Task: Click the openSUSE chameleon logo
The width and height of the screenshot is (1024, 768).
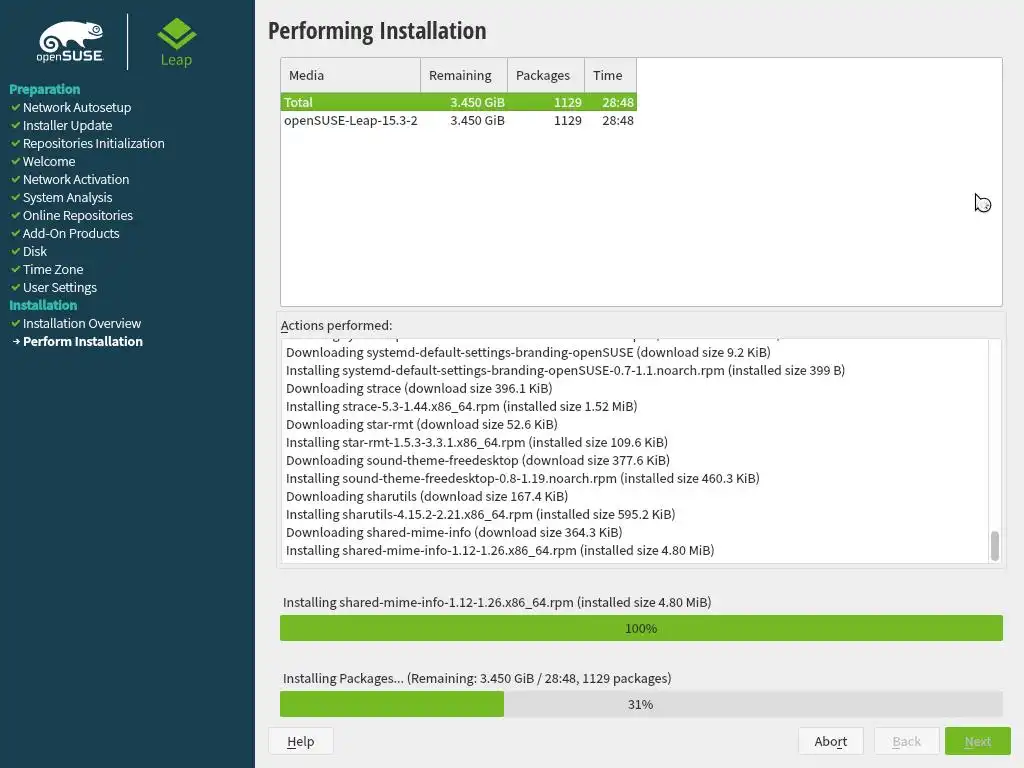Action: tap(71, 42)
